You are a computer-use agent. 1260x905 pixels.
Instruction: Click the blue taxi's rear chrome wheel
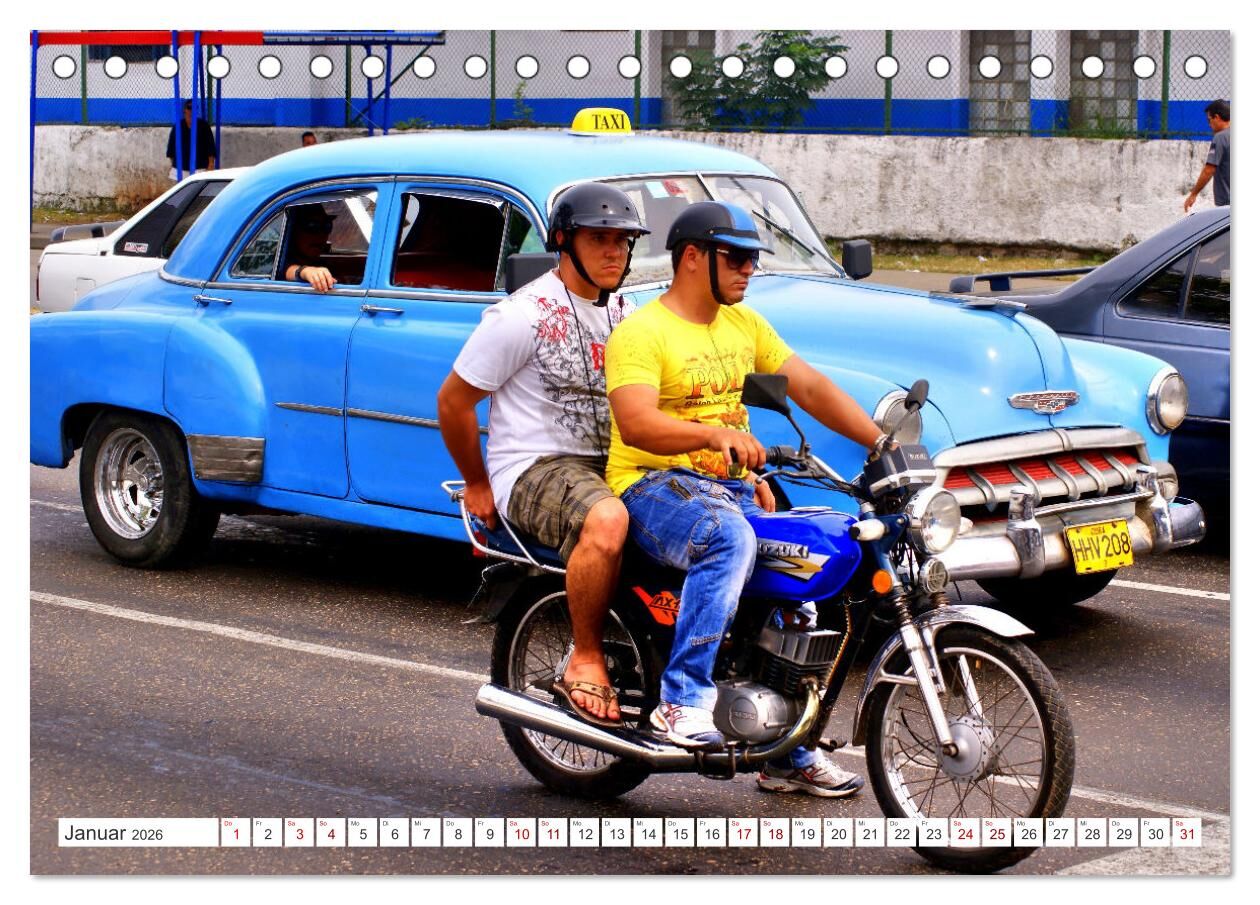coord(129,483)
